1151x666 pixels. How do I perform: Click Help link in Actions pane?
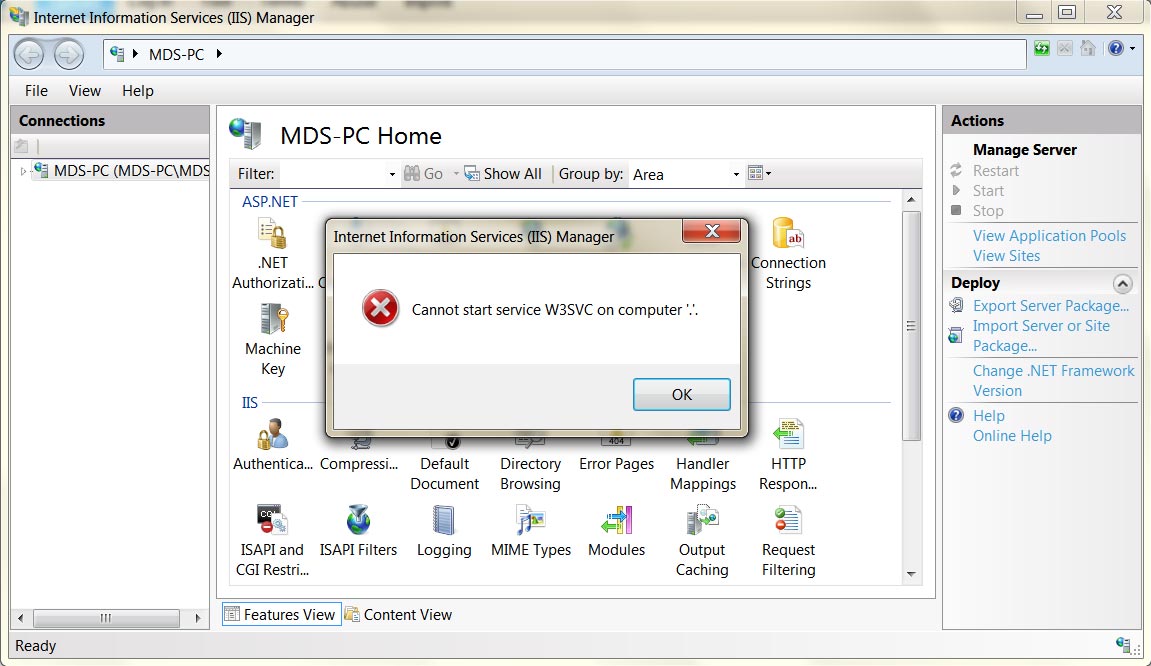pyautogui.click(x=989, y=416)
